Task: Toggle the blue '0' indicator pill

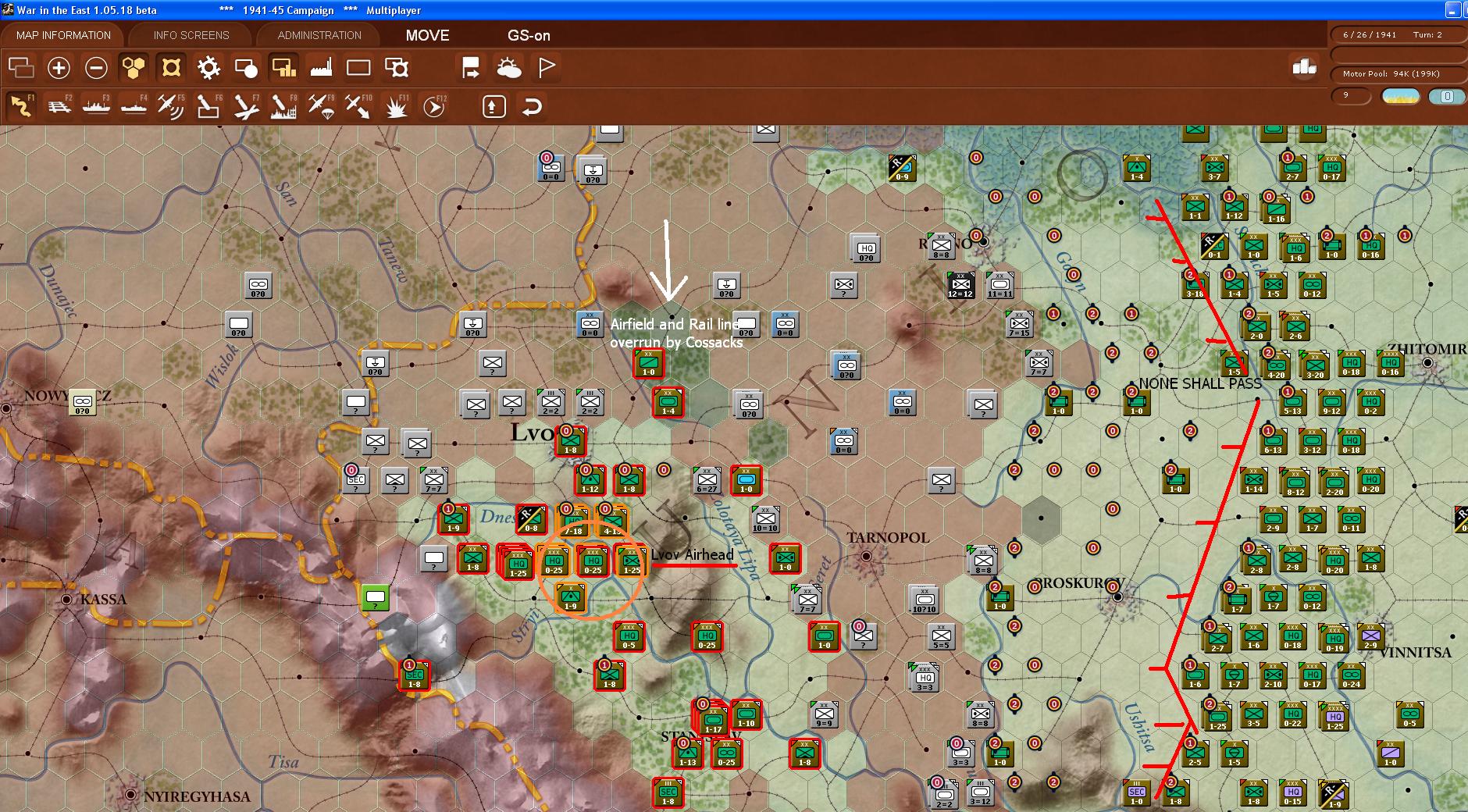Action: [x=1446, y=97]
